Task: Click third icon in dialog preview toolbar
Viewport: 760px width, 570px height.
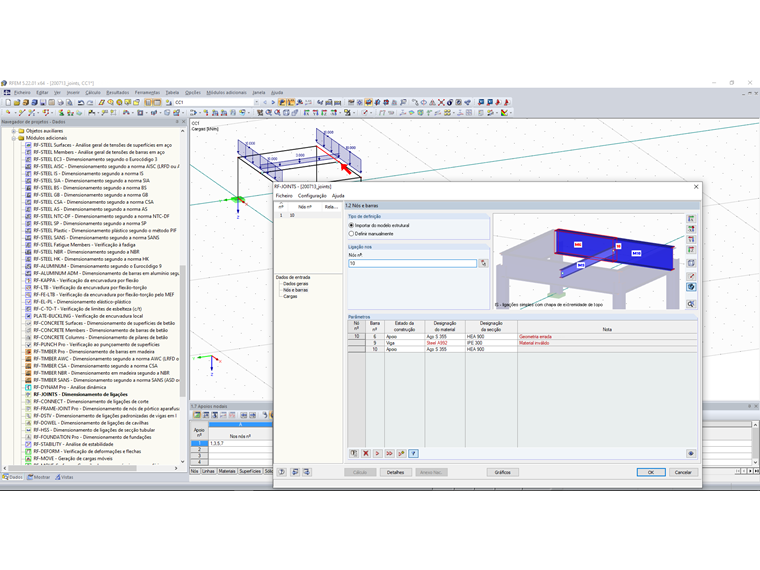Action: coord(691,239)
